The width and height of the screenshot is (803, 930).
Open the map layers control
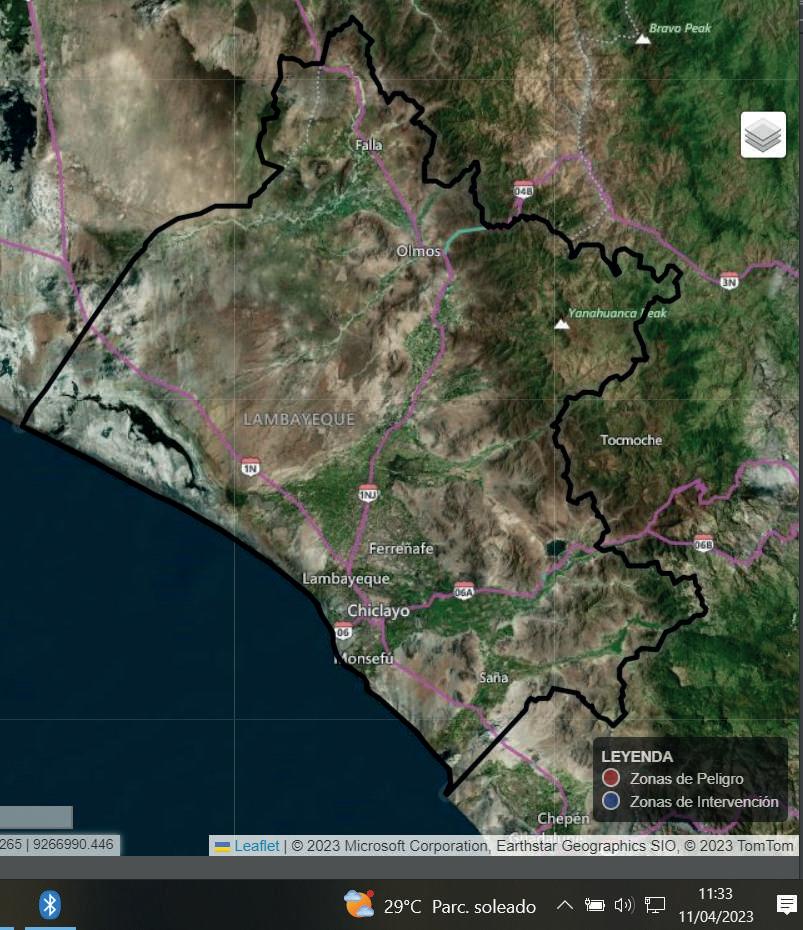(x=763, y=135)
